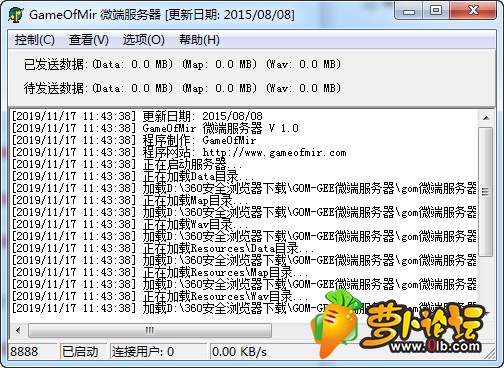Select the log line with http://www.gameofmir.com
The height and width of the screenshot is (368, 504).
[x=244, y=153]
